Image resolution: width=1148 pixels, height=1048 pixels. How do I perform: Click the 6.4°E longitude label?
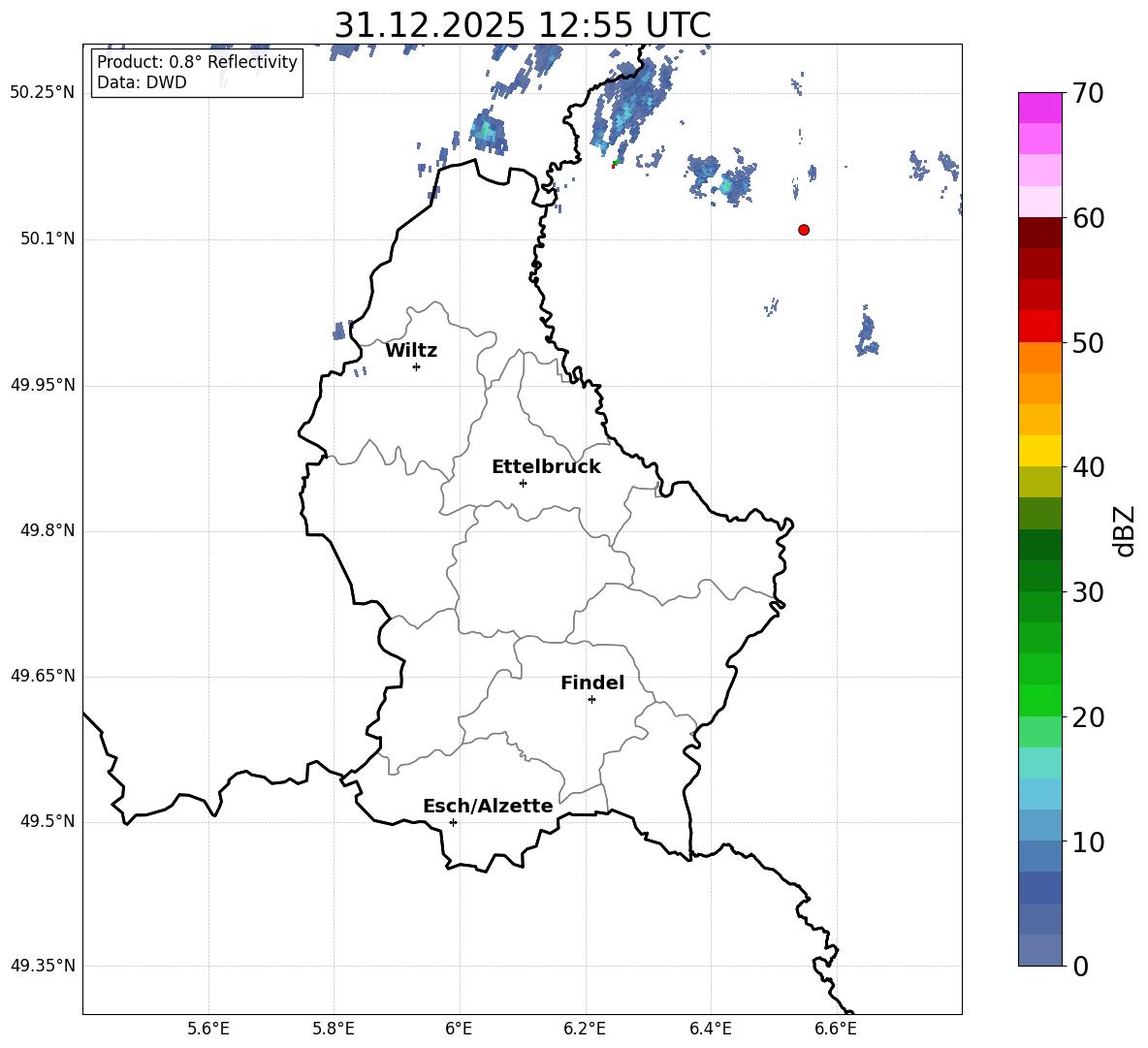coord(710,1029)
